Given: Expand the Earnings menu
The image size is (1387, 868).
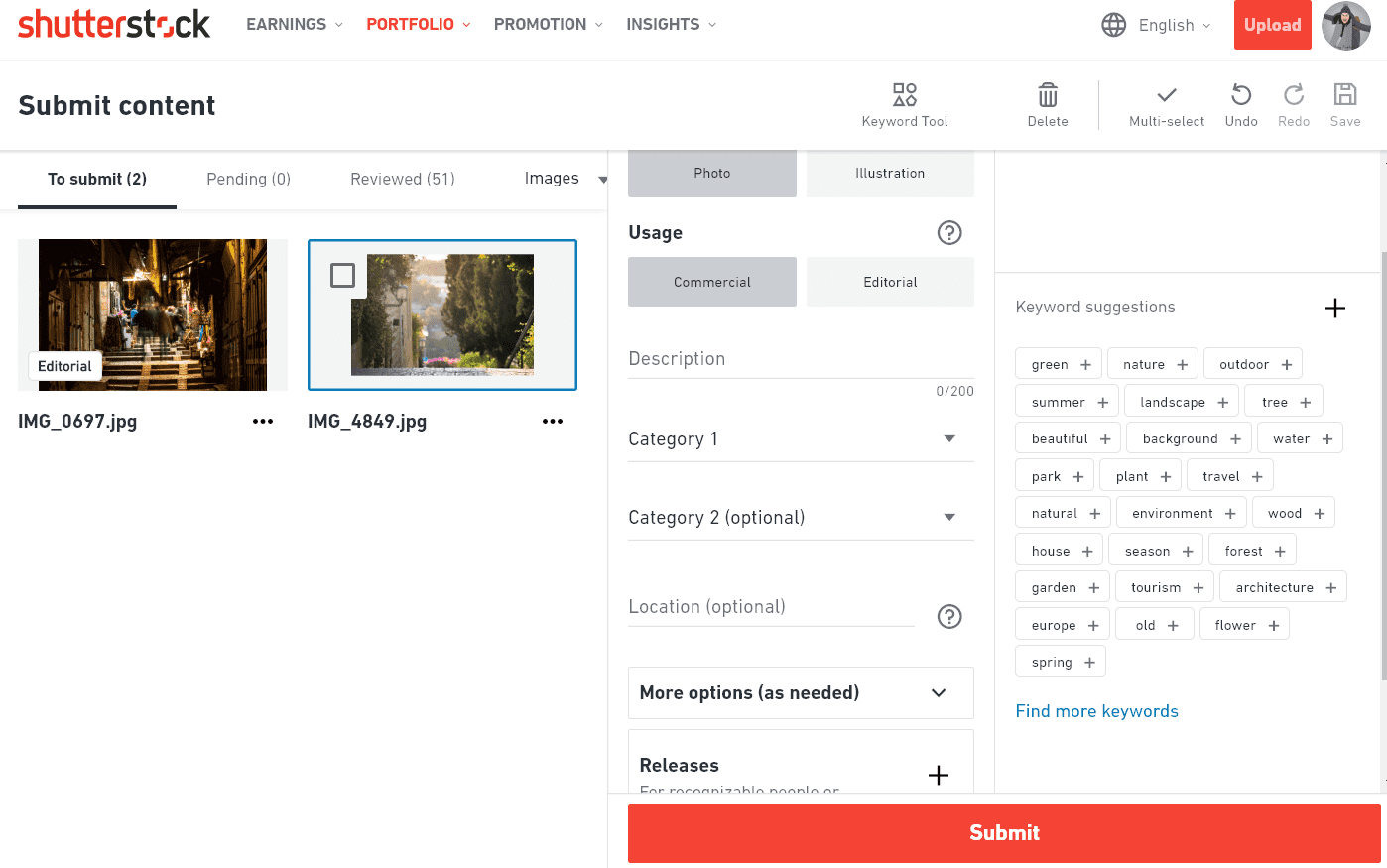Looking at the screenshot, I should coord(295,24).
